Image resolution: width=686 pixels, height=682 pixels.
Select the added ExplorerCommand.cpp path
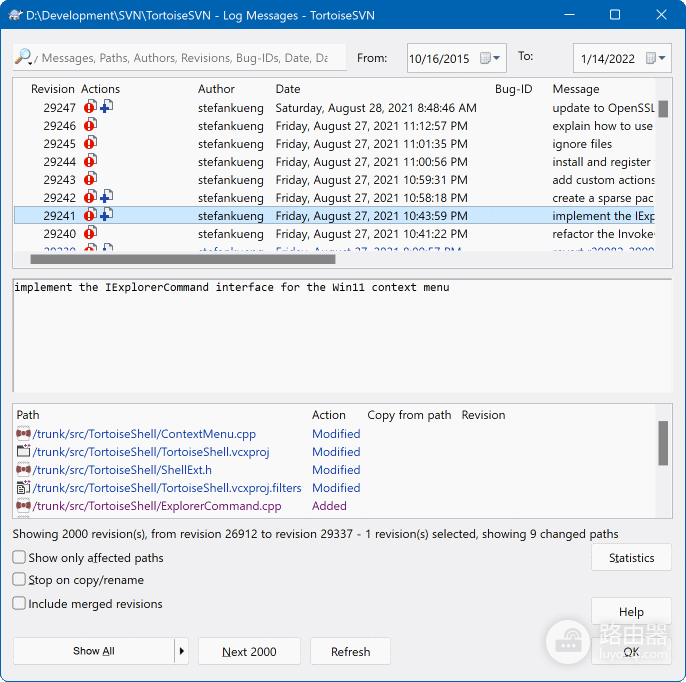point(157,505)
